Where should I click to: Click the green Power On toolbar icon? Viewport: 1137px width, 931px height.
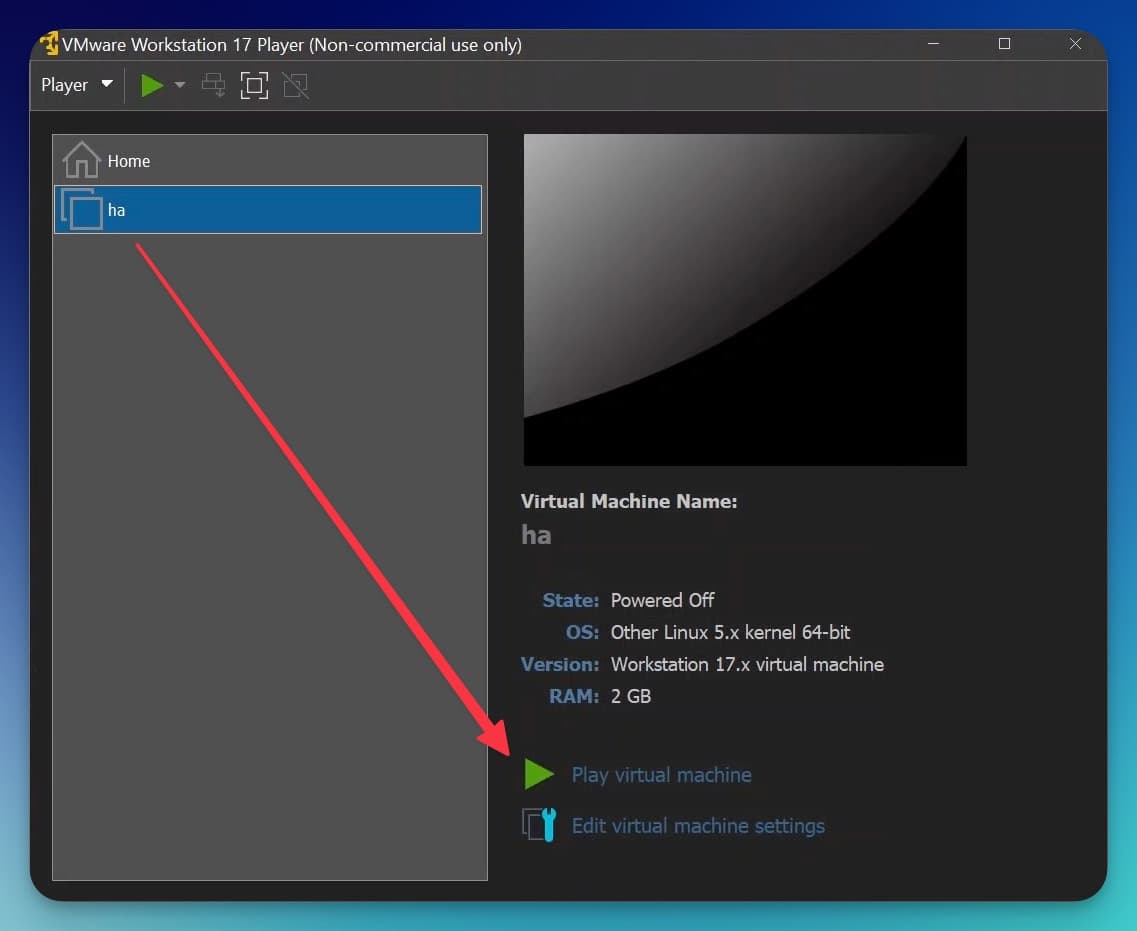151,85
